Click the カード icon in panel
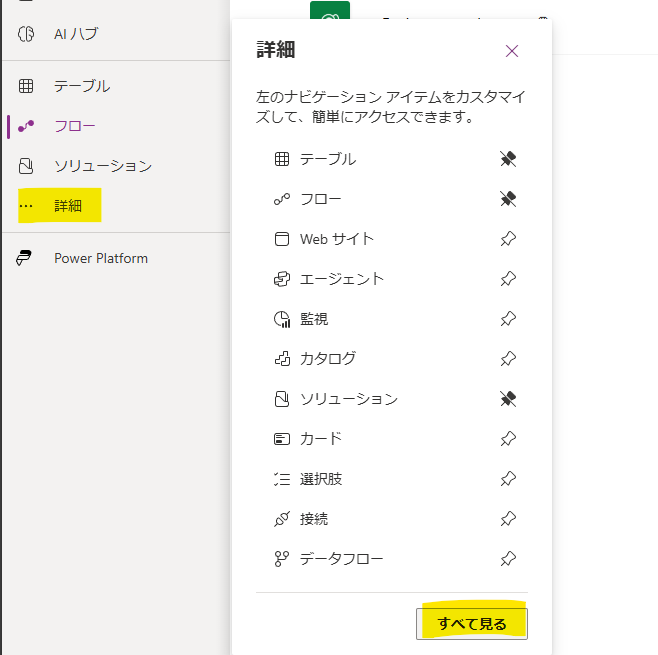Screen dimensions: 658x655 [x=282, y=439]
